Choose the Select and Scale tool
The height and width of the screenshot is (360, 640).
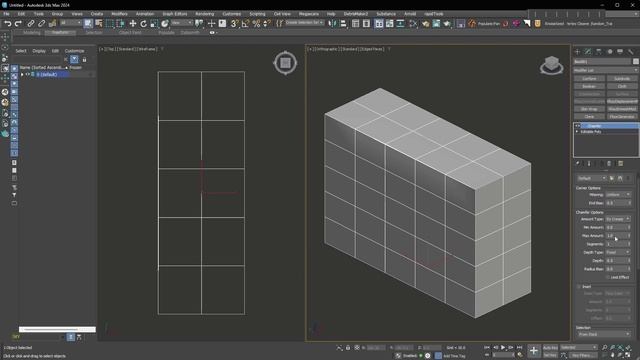[x=154, y=24]
